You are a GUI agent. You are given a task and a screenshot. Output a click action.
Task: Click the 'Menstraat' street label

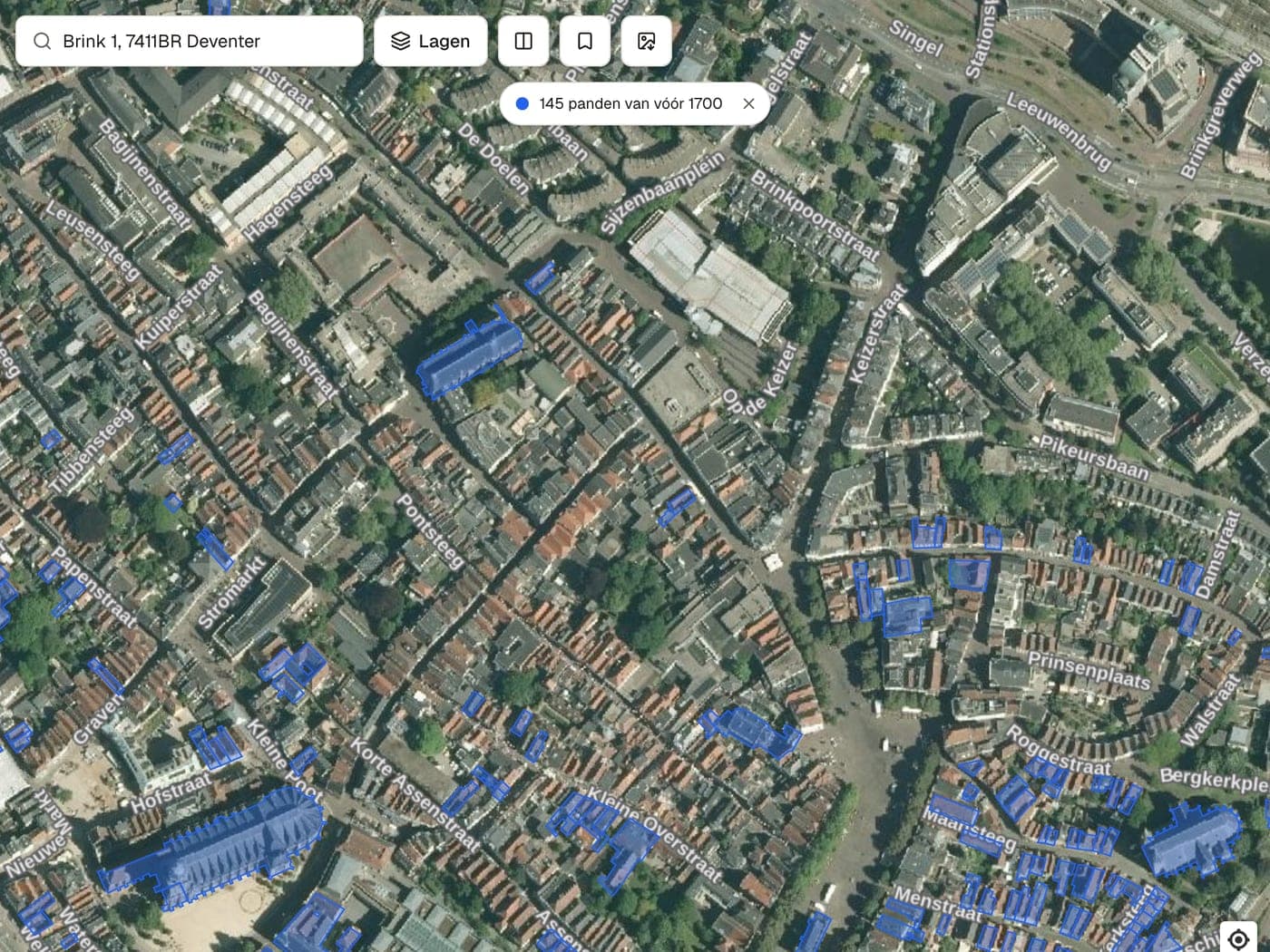(936, 905)
